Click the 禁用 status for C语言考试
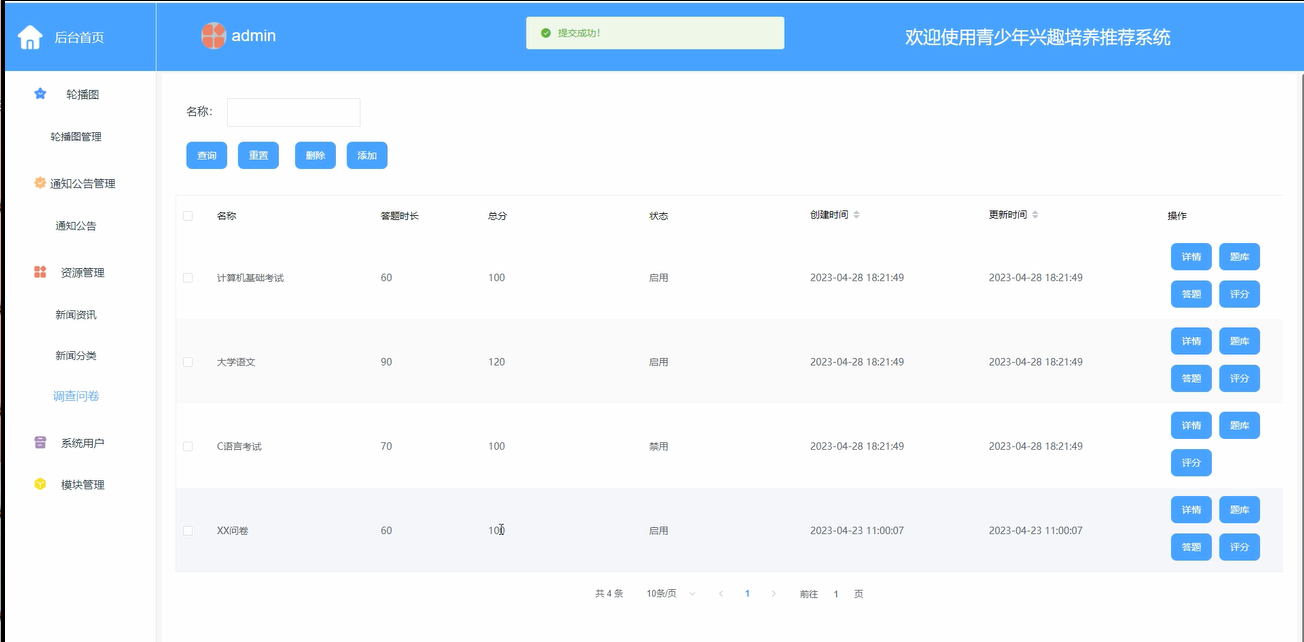Viewport: 1304px width, 642px height. [x=658, y=446]
